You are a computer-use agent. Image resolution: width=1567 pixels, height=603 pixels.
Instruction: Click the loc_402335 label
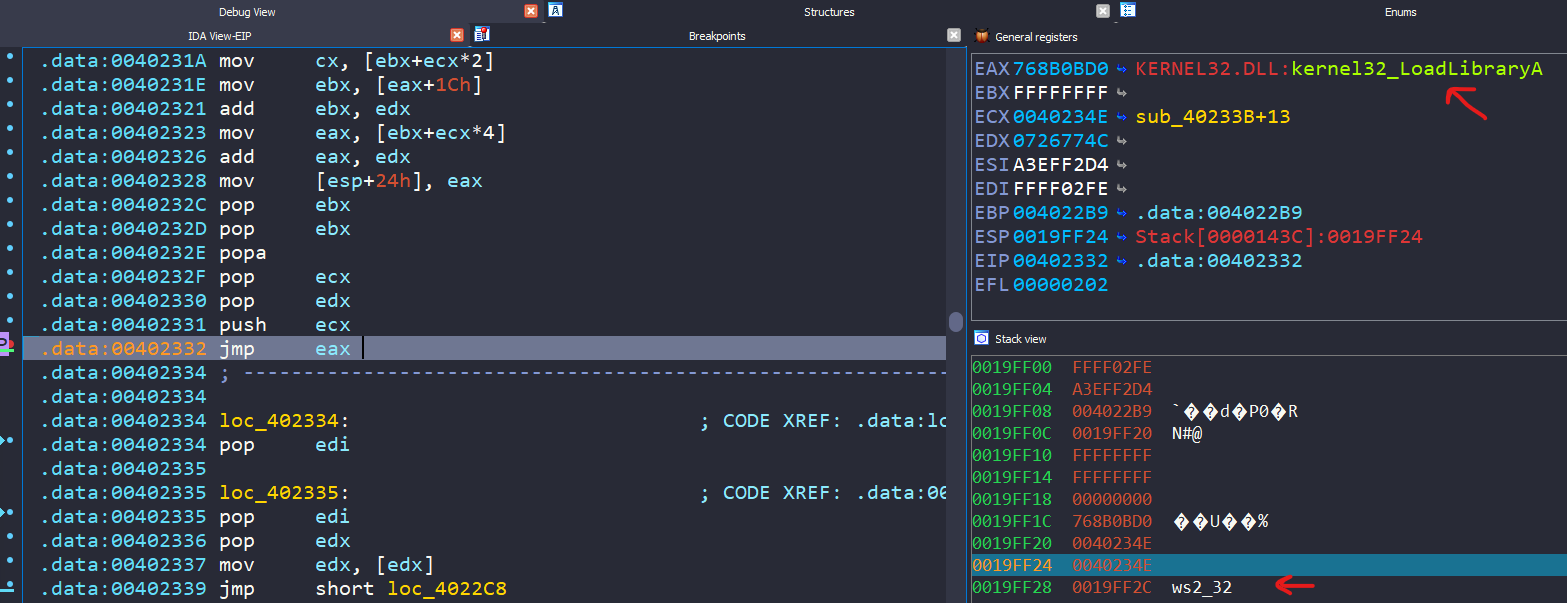pos(285,493)
